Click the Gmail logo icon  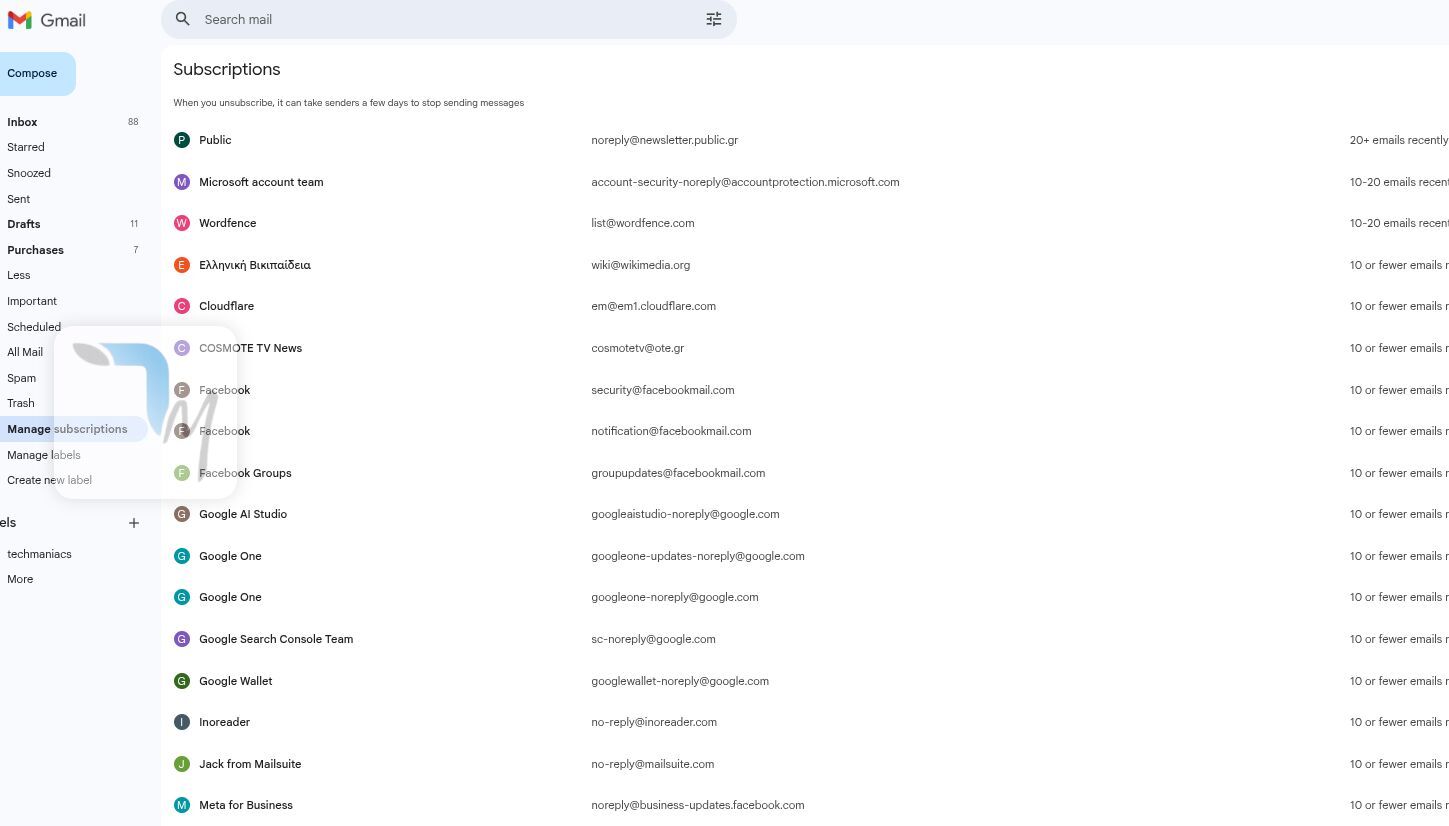tap(20, 20)
